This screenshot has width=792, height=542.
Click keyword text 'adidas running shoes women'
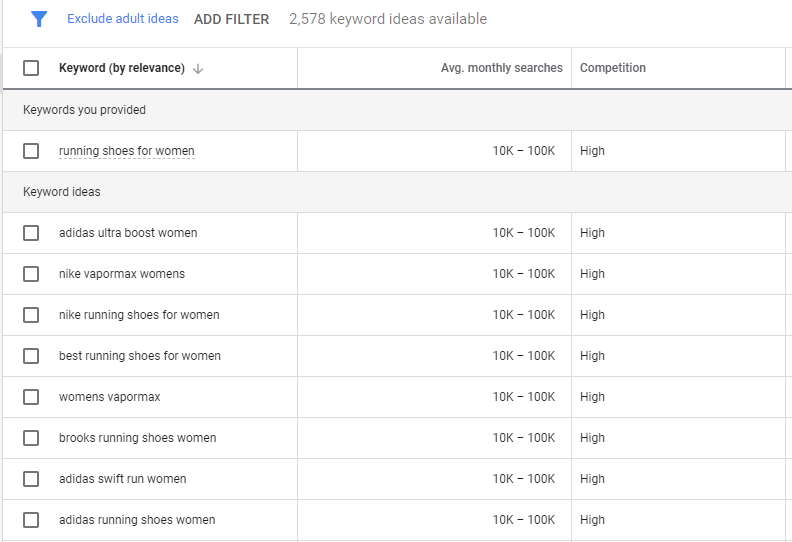tap(137, 519)
